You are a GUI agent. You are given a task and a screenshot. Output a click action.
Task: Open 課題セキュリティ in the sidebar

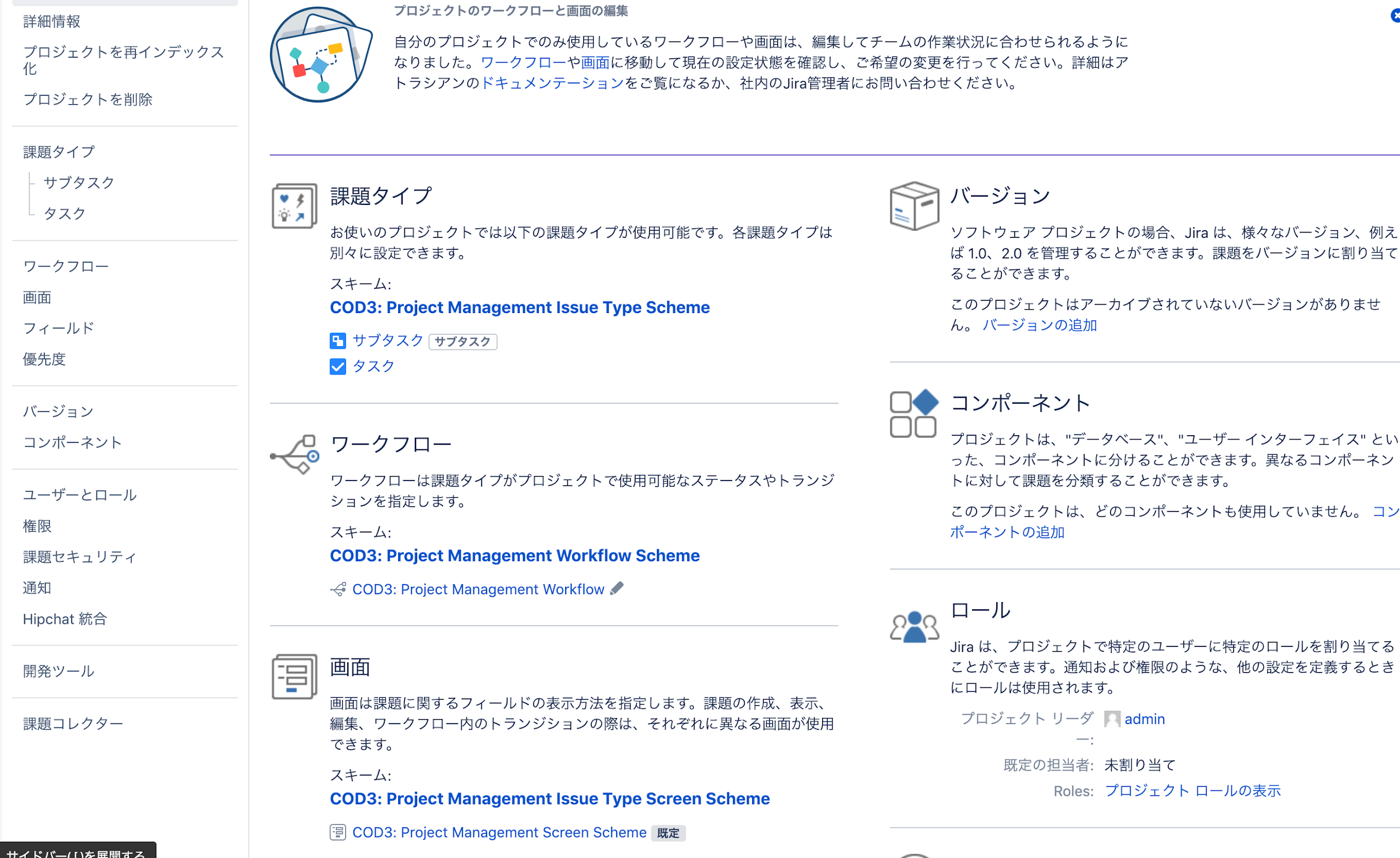80,557
